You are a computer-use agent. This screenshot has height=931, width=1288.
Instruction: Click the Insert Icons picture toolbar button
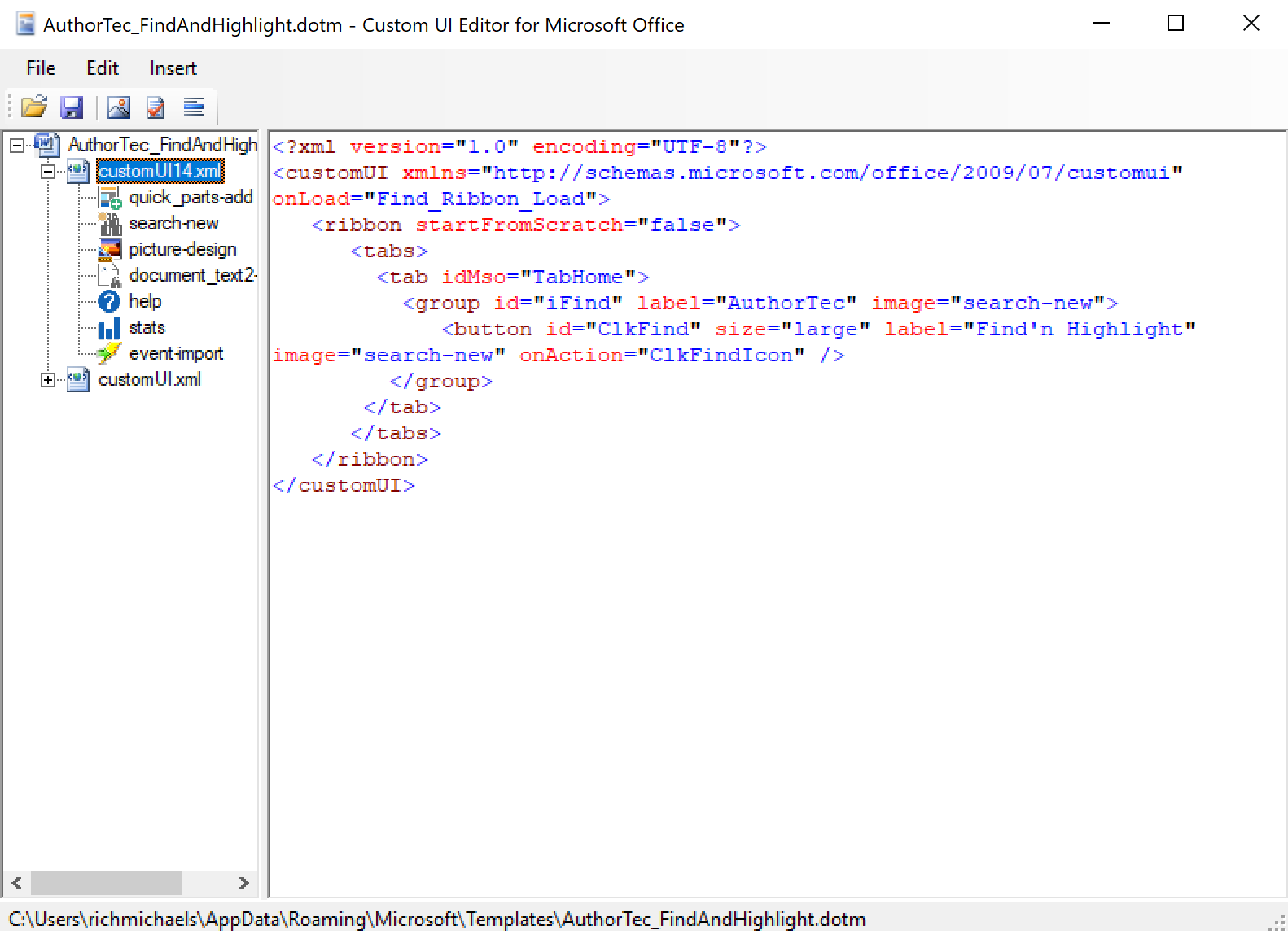(x=119, y=107)
